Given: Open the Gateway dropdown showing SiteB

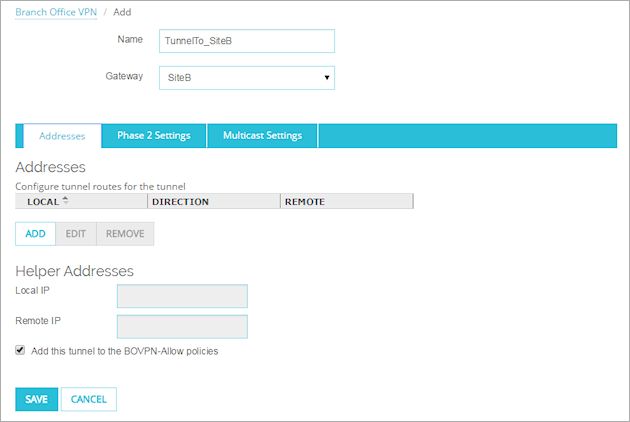Looking at the screenshot, I should [x=246, y=77].
